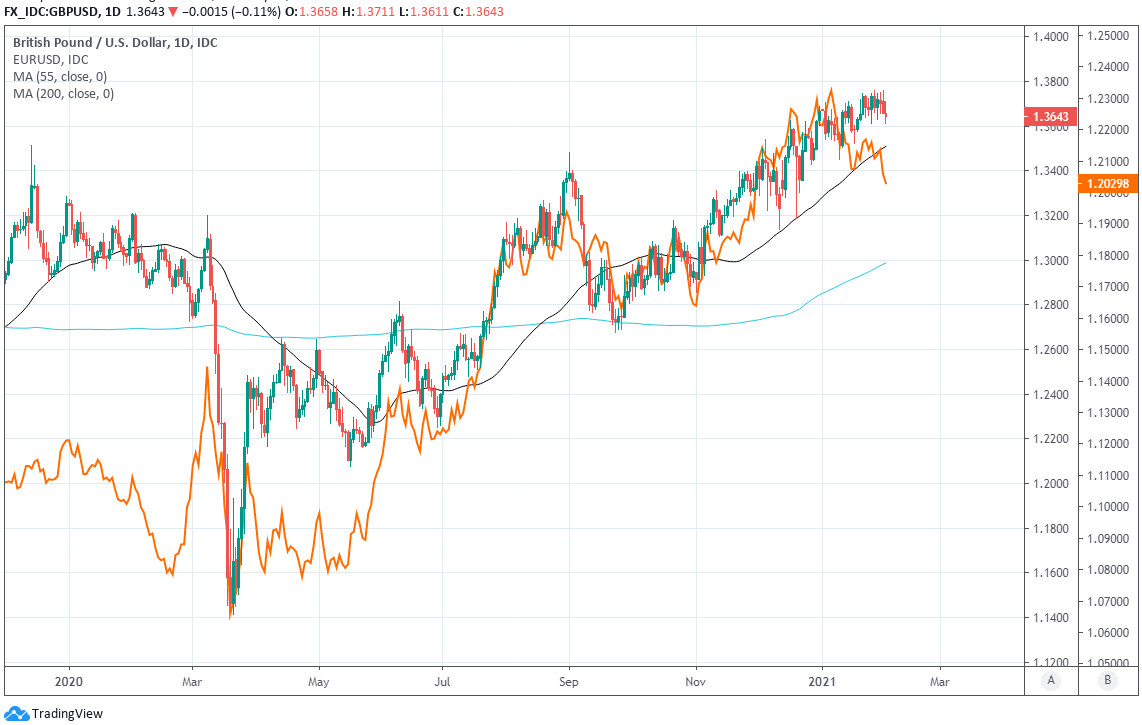Select the MA (55, close, 0) indicator legend
Viewport: 1142px width, 725px height.
62,77
